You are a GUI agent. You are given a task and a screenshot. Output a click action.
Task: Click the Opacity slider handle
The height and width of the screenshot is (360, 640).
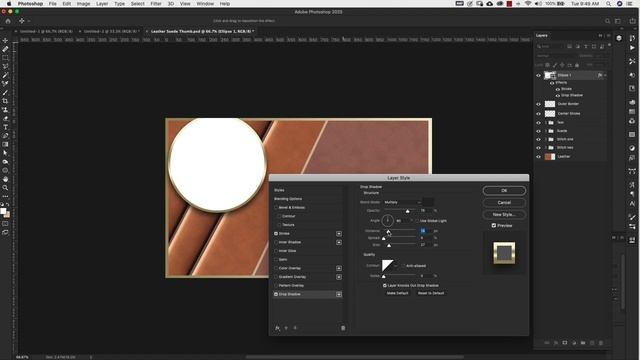(407, 211)
